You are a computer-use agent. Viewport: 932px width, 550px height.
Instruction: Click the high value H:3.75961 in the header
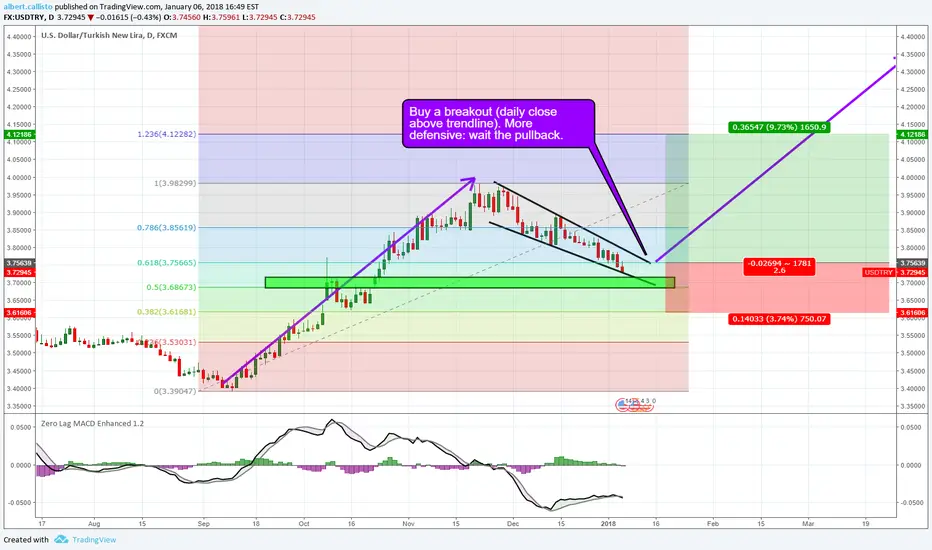221,17
